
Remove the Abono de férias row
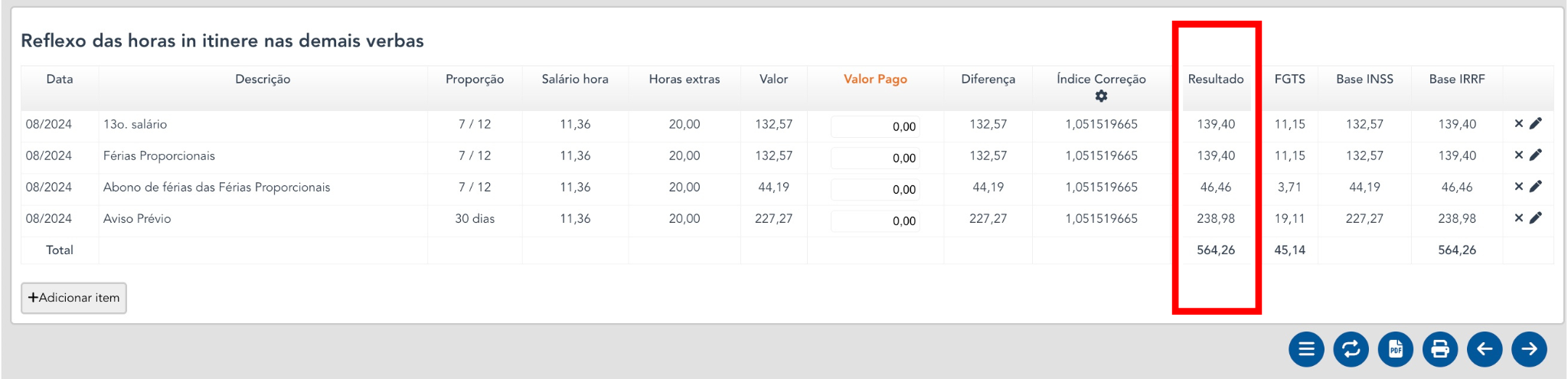pos(1519,187)
